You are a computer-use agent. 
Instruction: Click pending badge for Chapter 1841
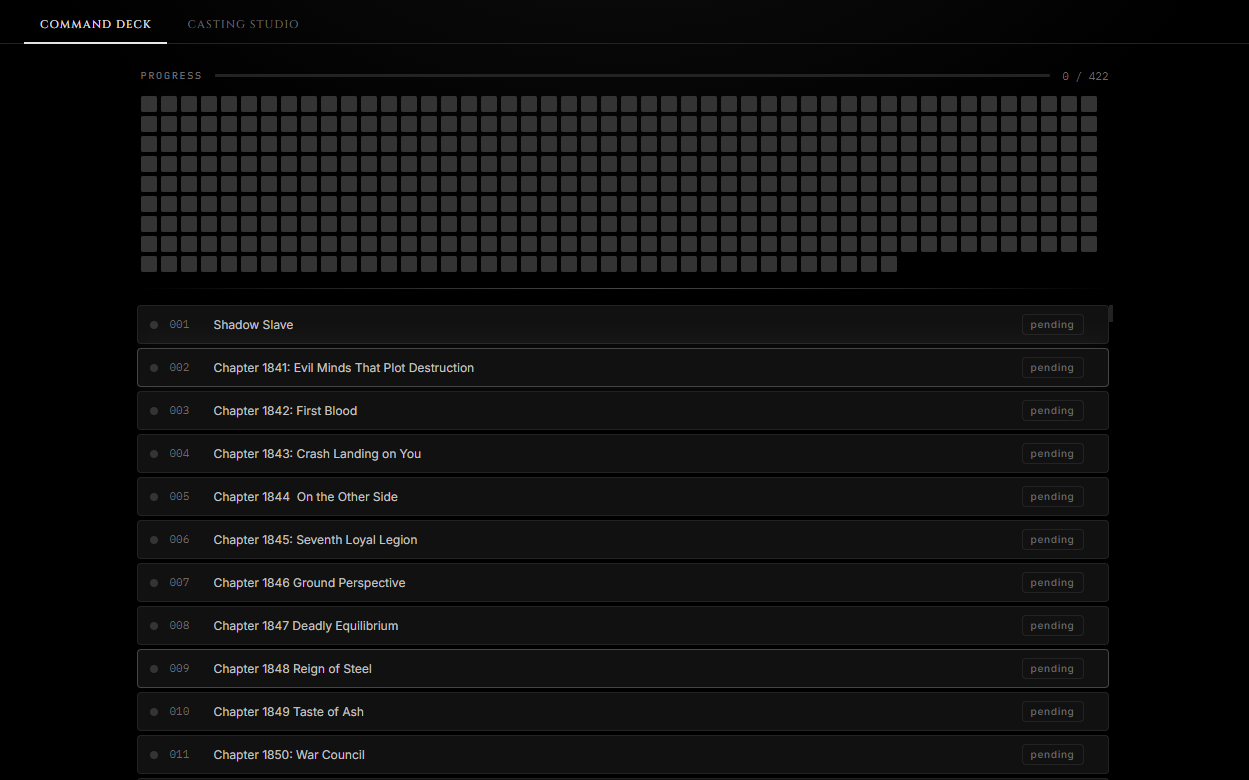tap(1052, 368)
